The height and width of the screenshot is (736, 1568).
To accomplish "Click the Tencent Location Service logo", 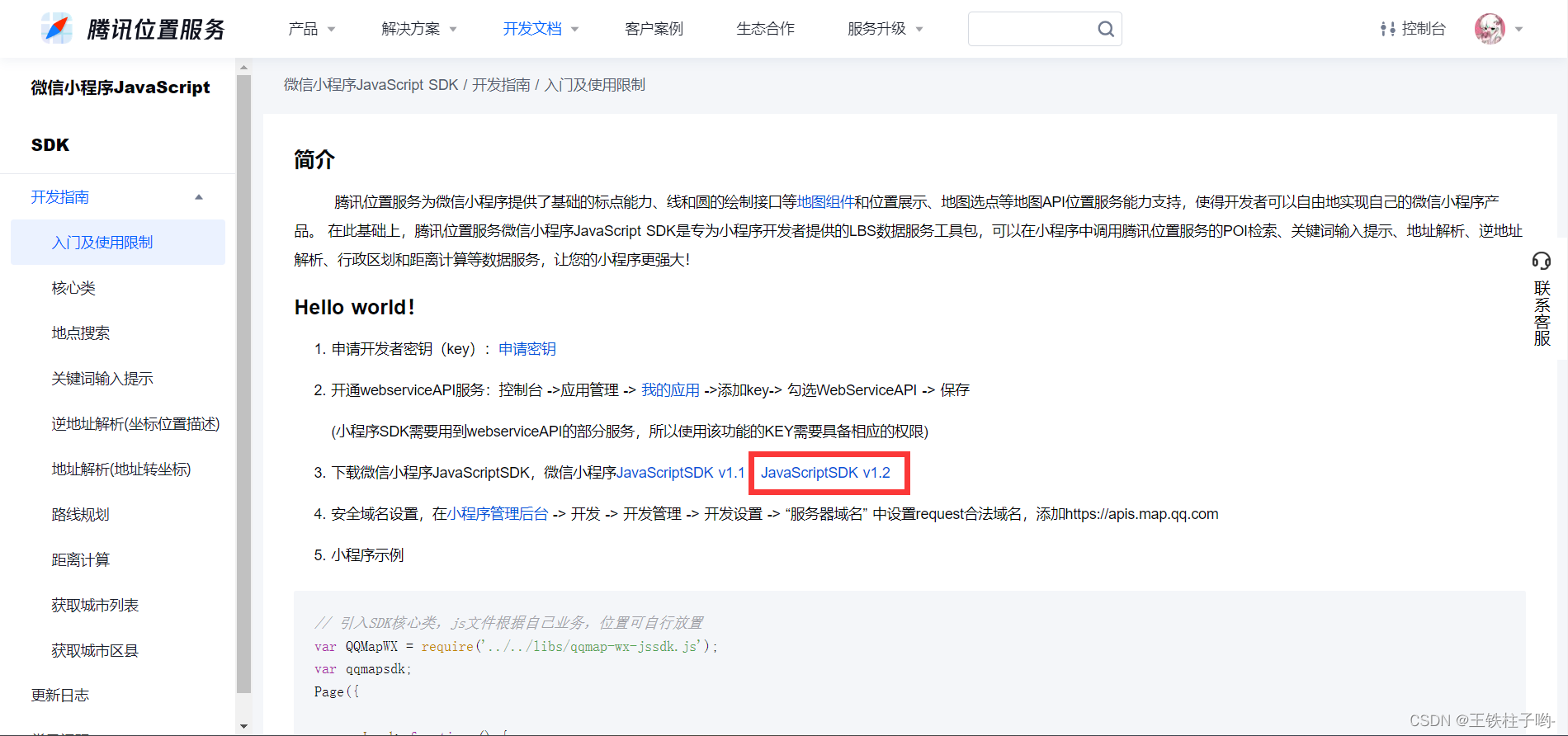I will tap(133, 29).
